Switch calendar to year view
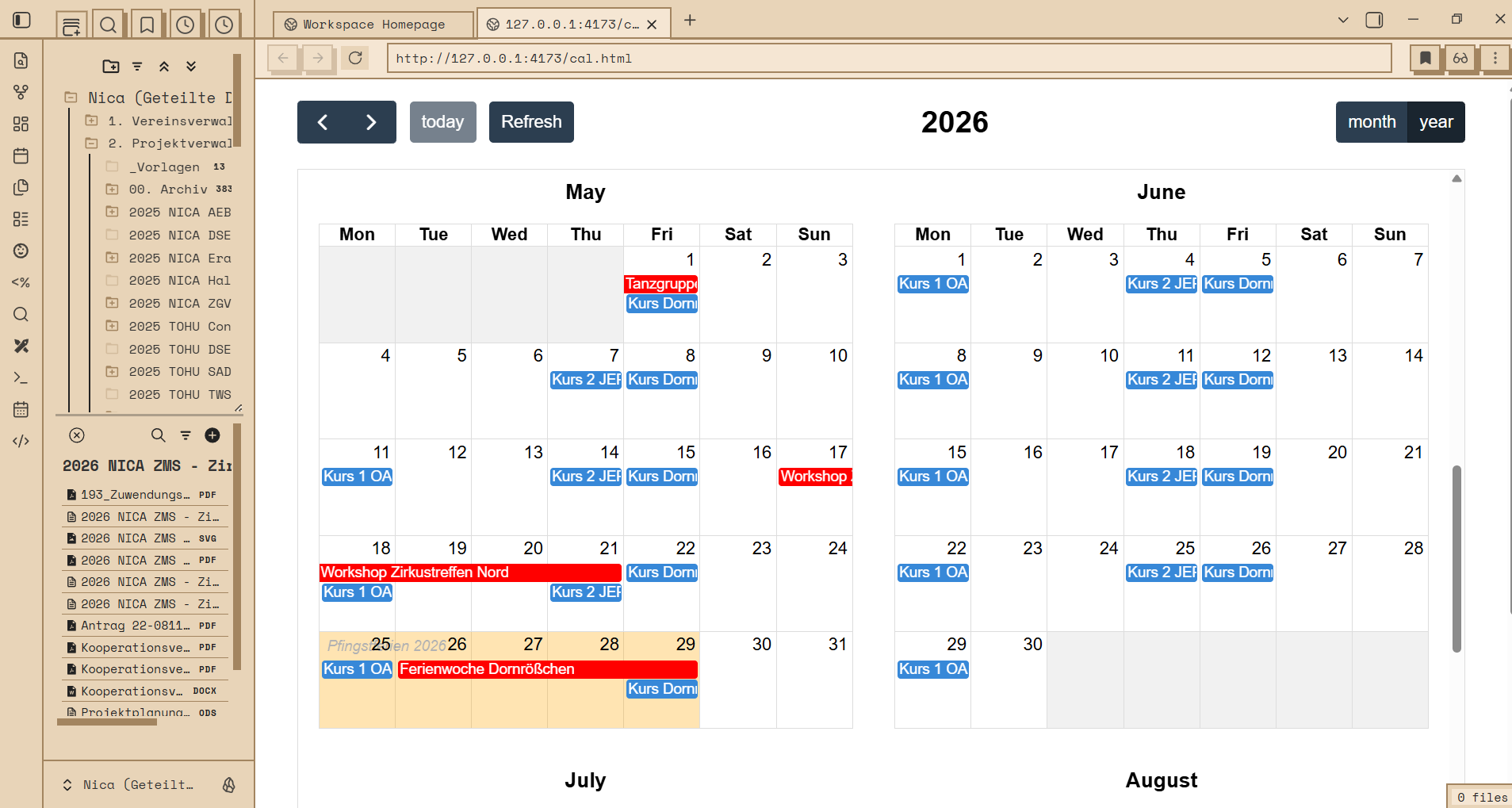This screenshot has height=808, width=1512. point(1435,122)
